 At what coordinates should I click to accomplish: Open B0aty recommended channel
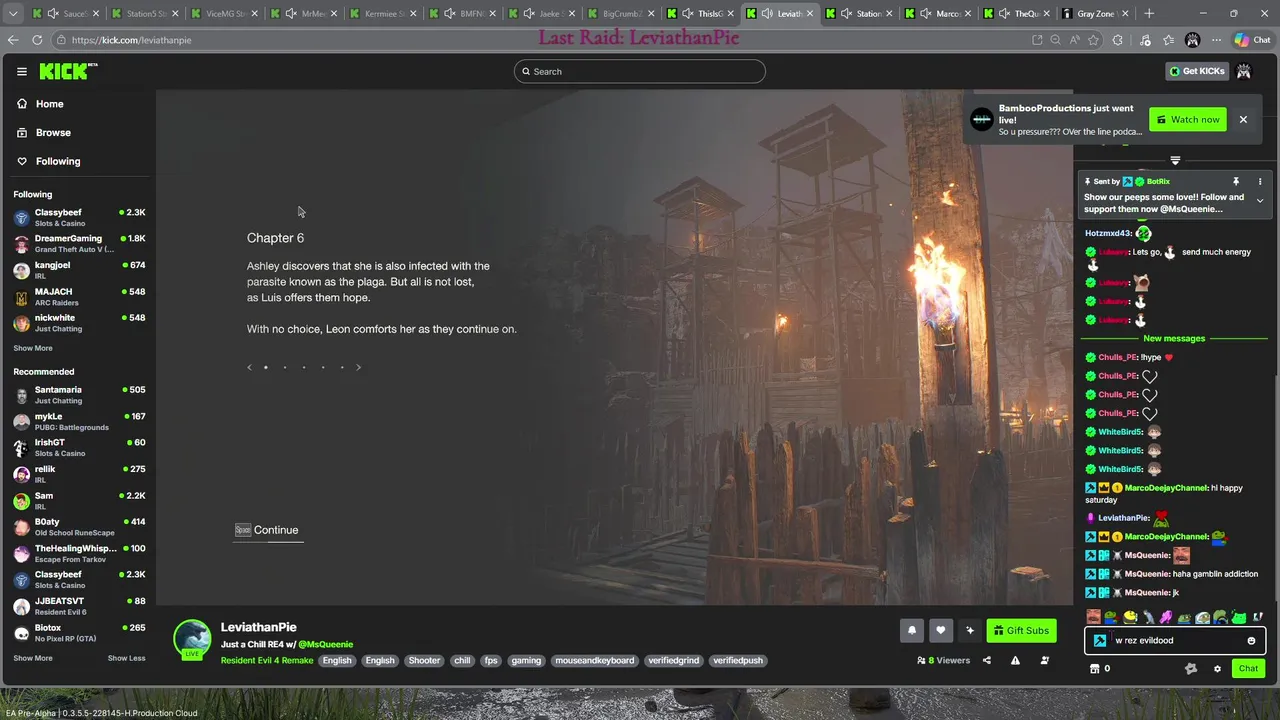(x=78, y=527)
